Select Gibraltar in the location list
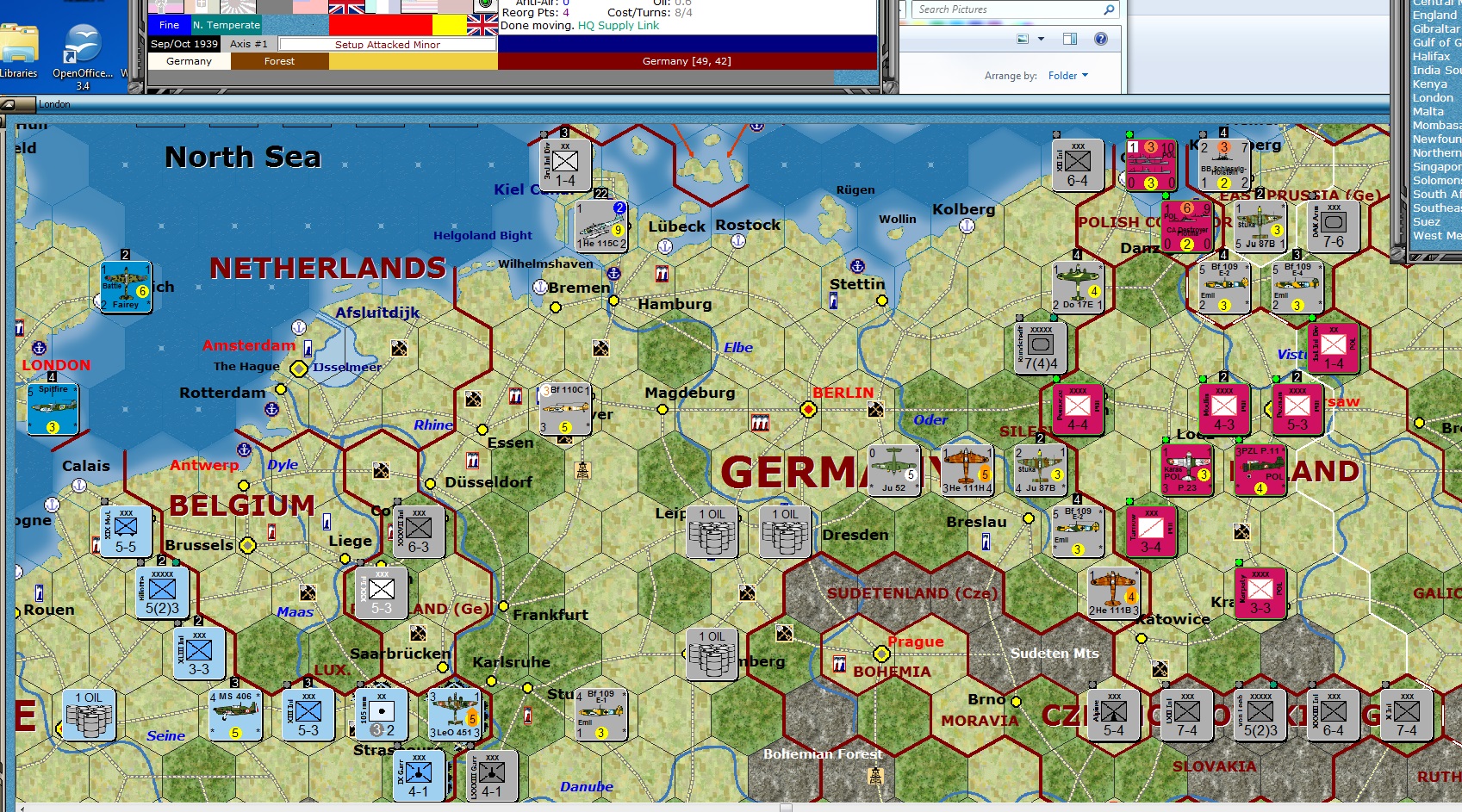Screen dimensions: 1462x812 (1436, 29)
